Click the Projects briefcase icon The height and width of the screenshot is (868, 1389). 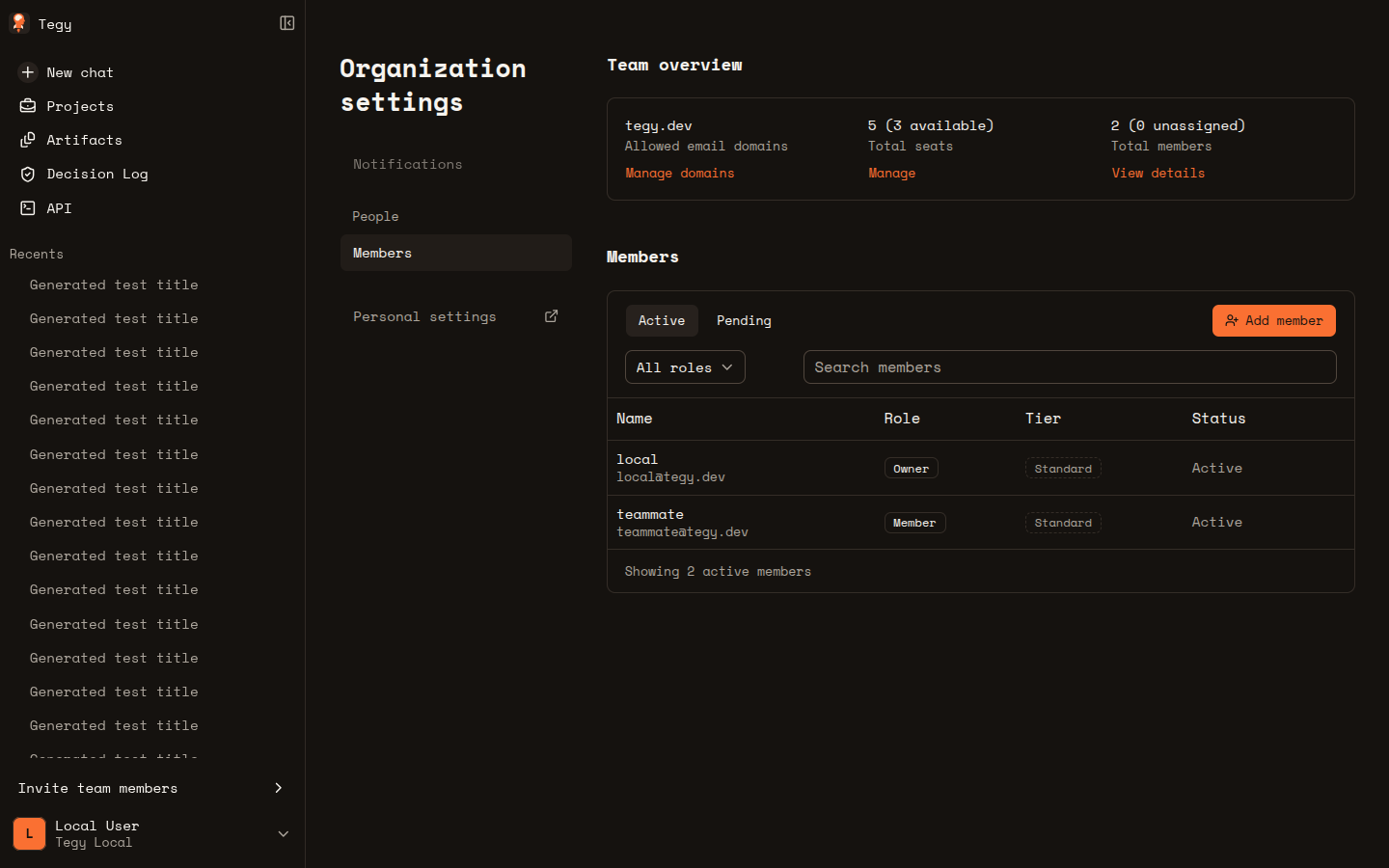tap(28, 106)
